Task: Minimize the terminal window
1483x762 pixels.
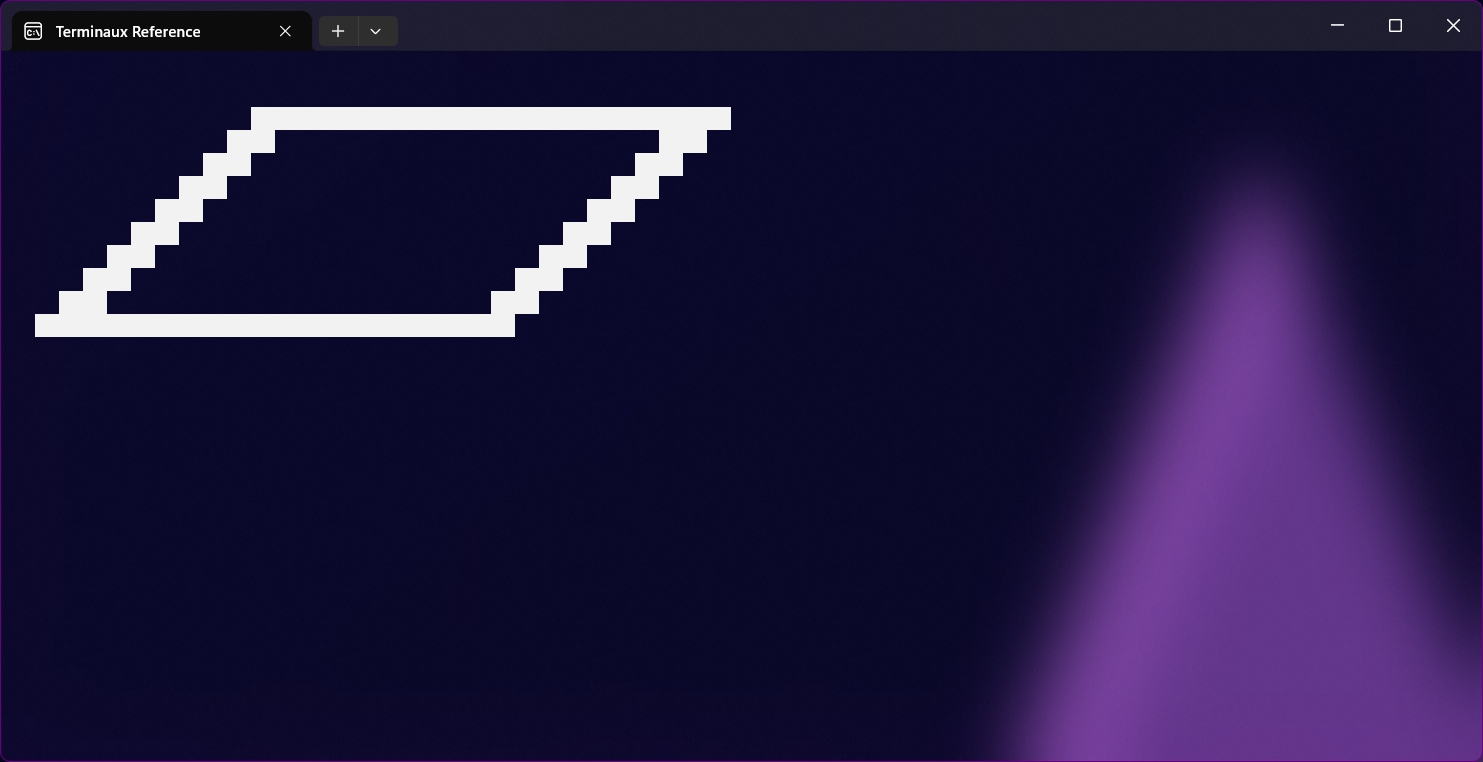Action: pos(1337,25)
